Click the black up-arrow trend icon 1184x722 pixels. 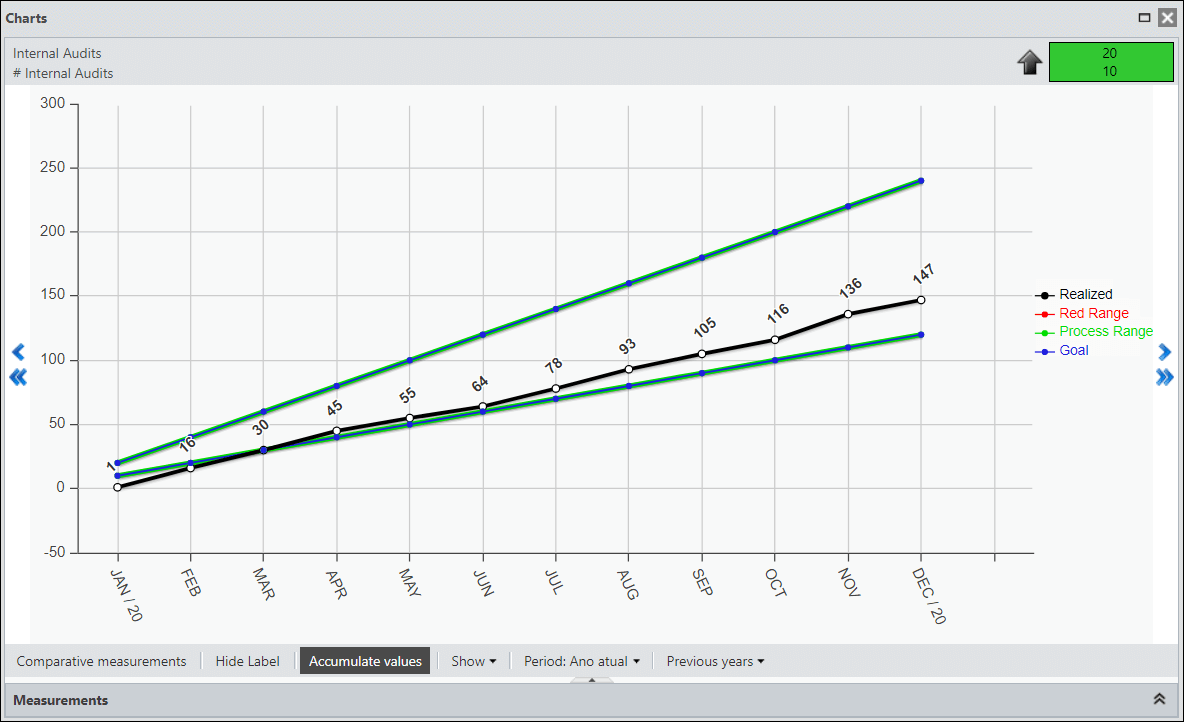pos(1030,62)
